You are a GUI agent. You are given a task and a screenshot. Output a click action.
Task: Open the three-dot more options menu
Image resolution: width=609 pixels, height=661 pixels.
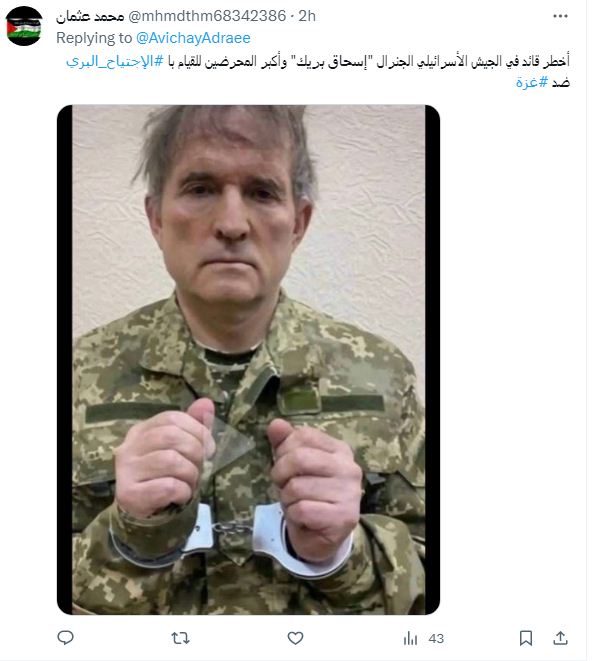560,16
